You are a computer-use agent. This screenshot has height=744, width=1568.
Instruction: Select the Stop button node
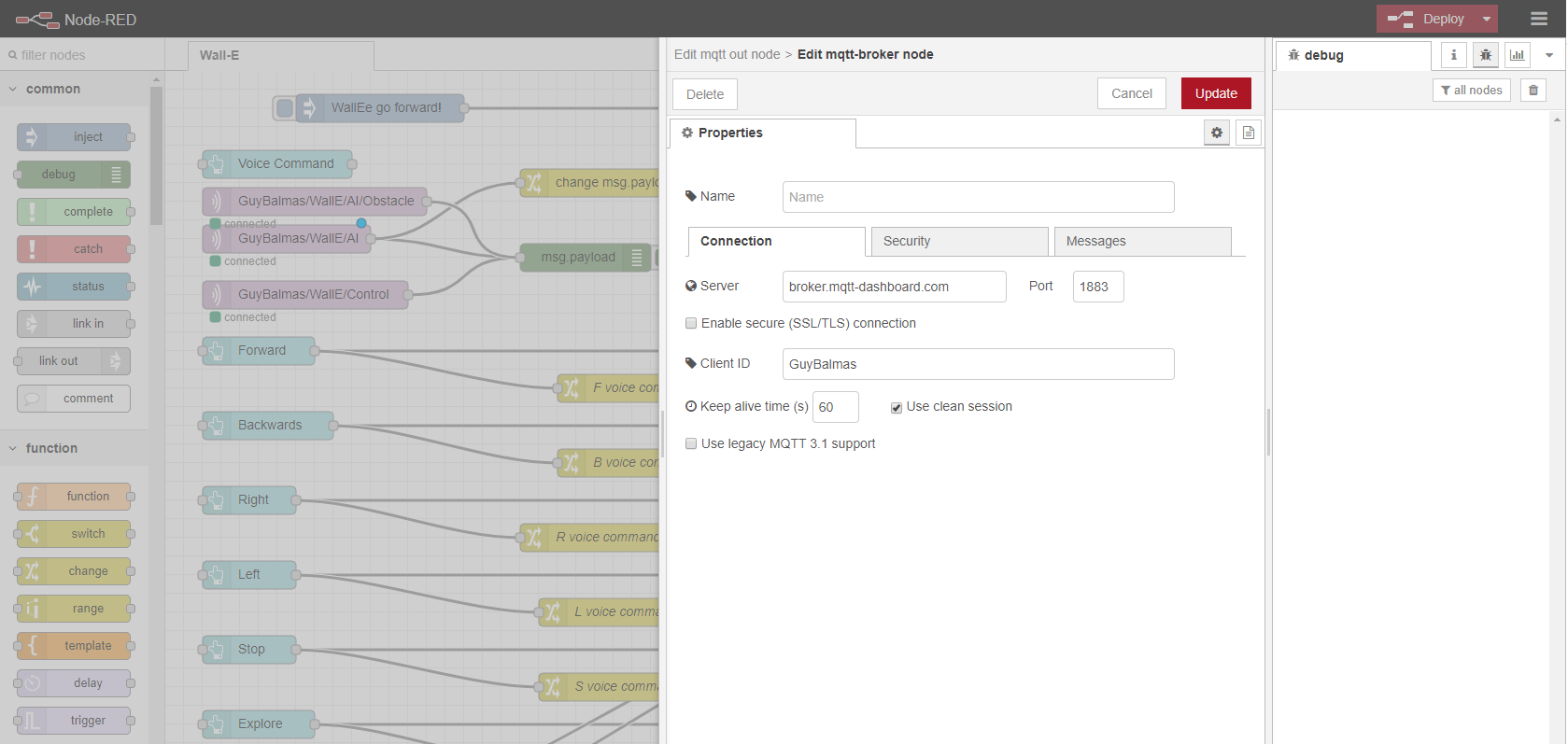(249, 650)
